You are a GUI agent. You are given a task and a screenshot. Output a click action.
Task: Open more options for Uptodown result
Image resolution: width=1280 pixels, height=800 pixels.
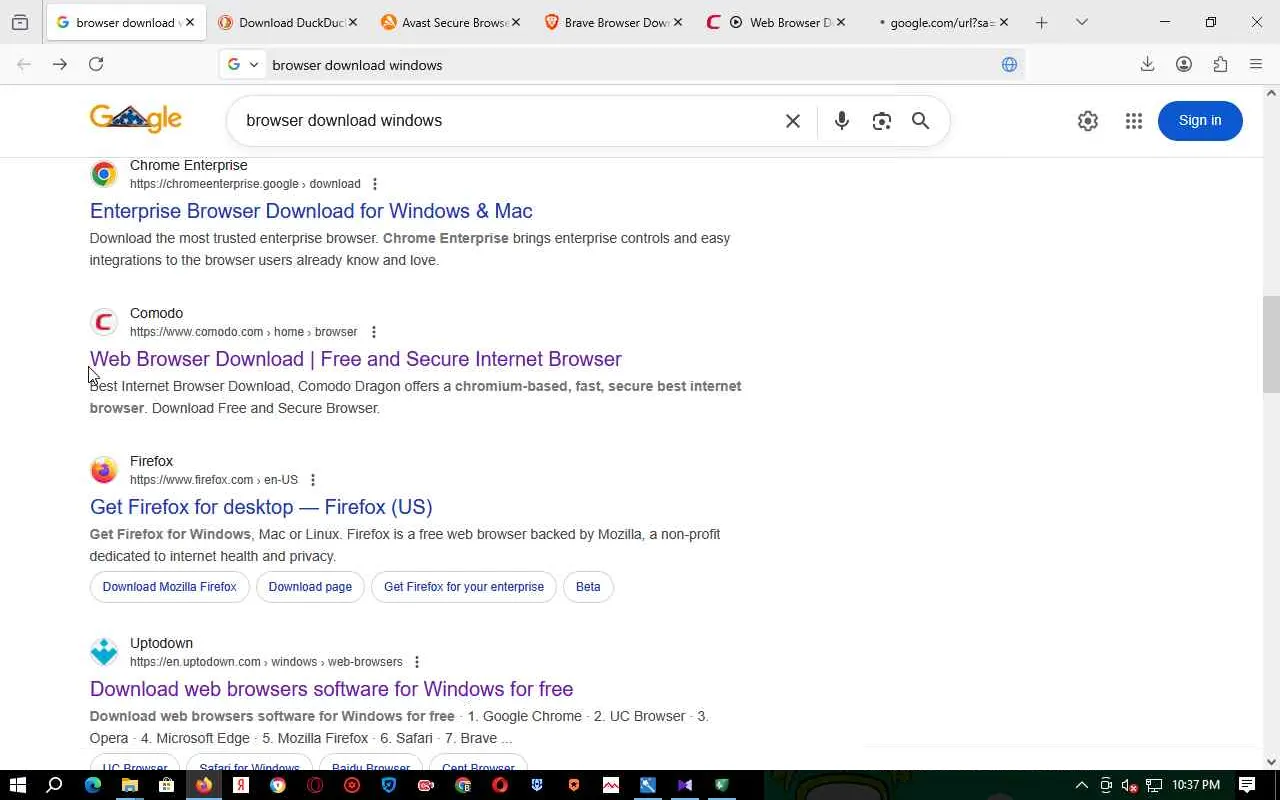point(417,662)
